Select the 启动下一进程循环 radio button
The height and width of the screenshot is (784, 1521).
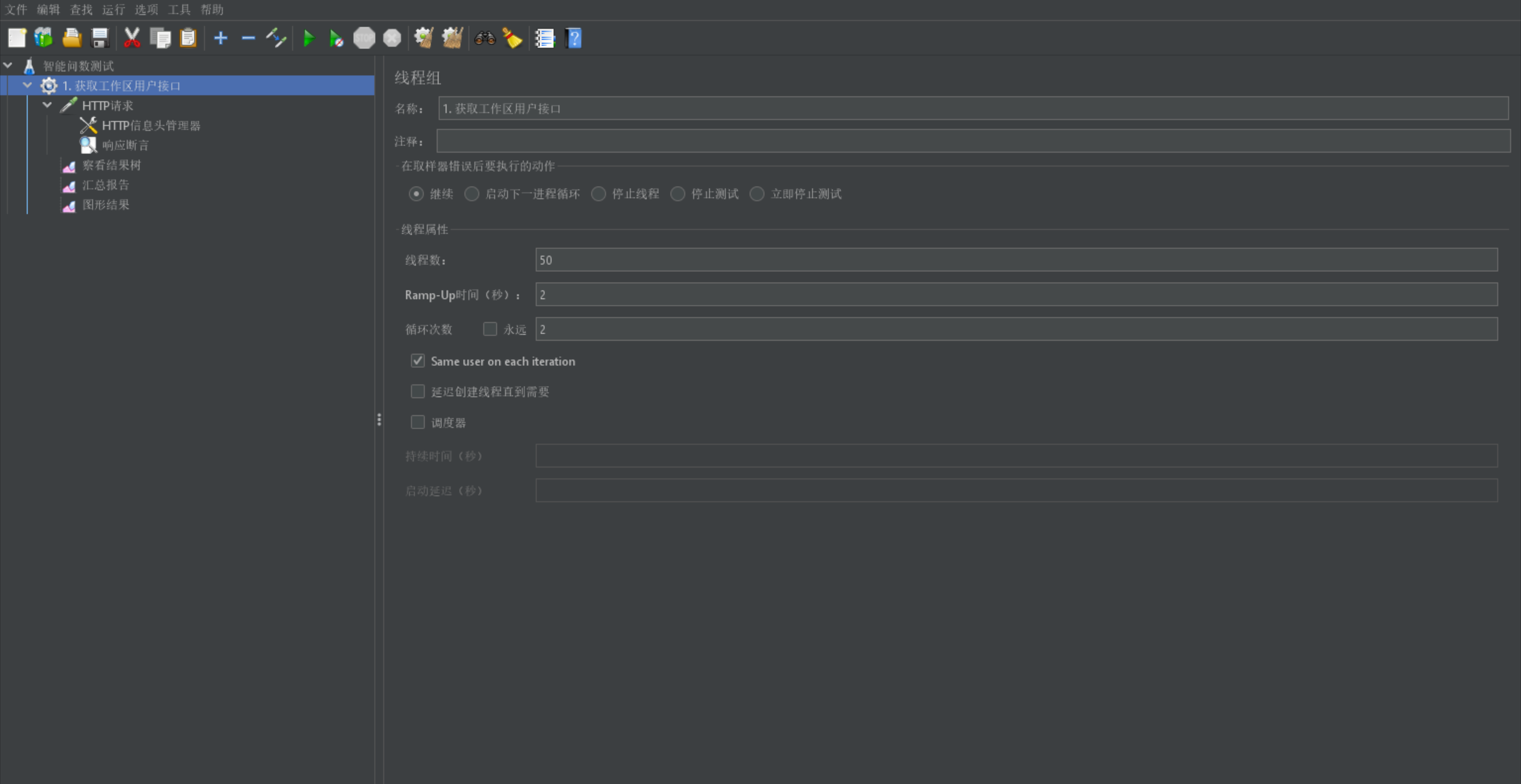point(472,194)
